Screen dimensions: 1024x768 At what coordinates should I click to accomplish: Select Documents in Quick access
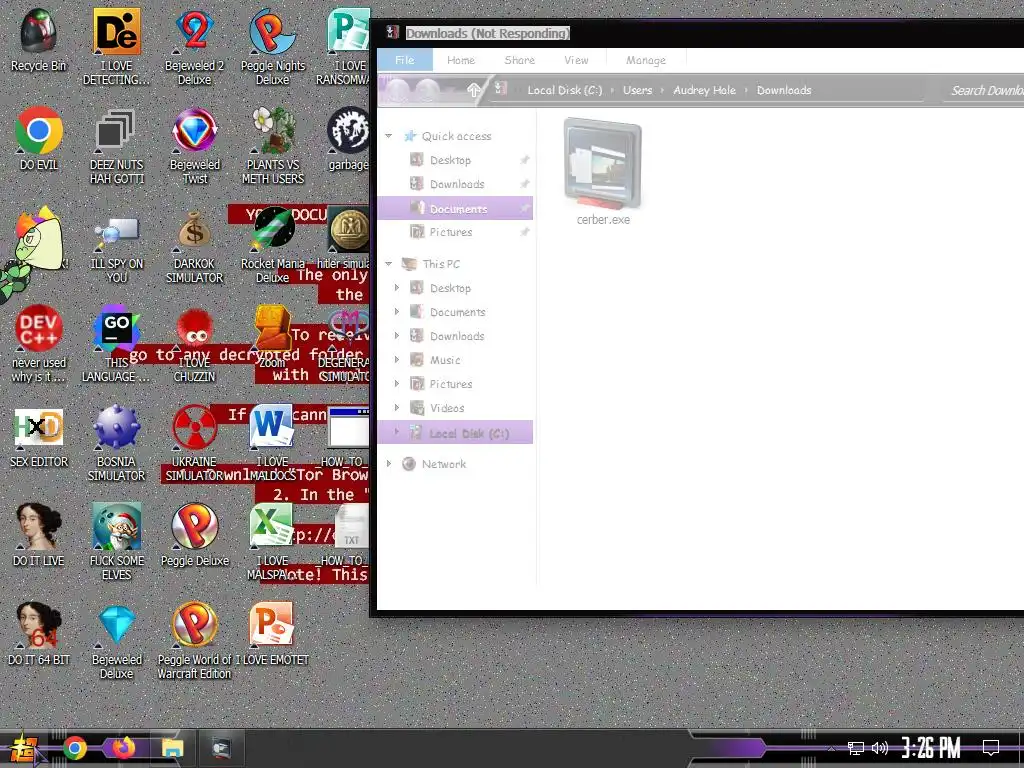(x=455, y=208)
